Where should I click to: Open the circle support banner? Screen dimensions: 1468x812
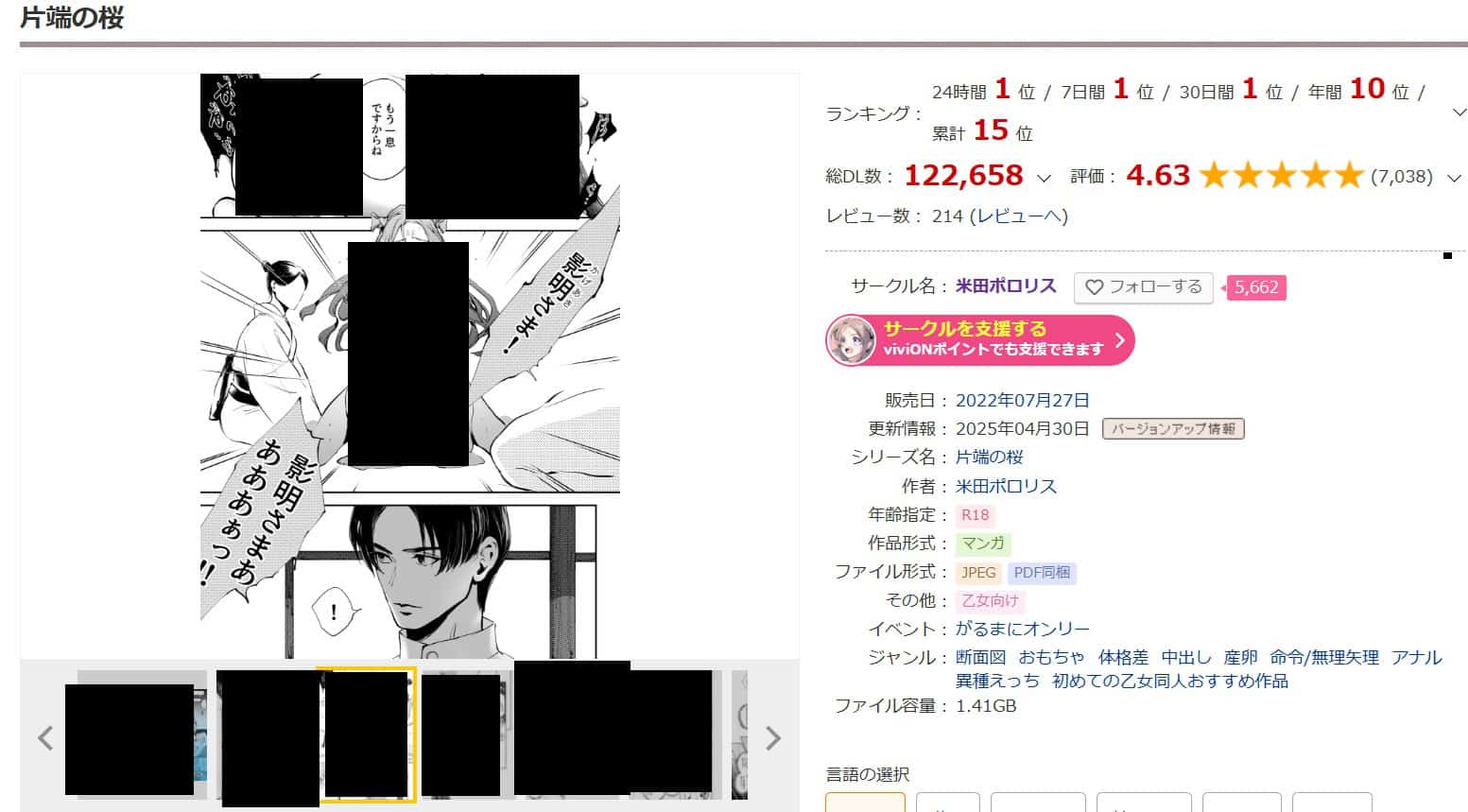click(980, 340)
